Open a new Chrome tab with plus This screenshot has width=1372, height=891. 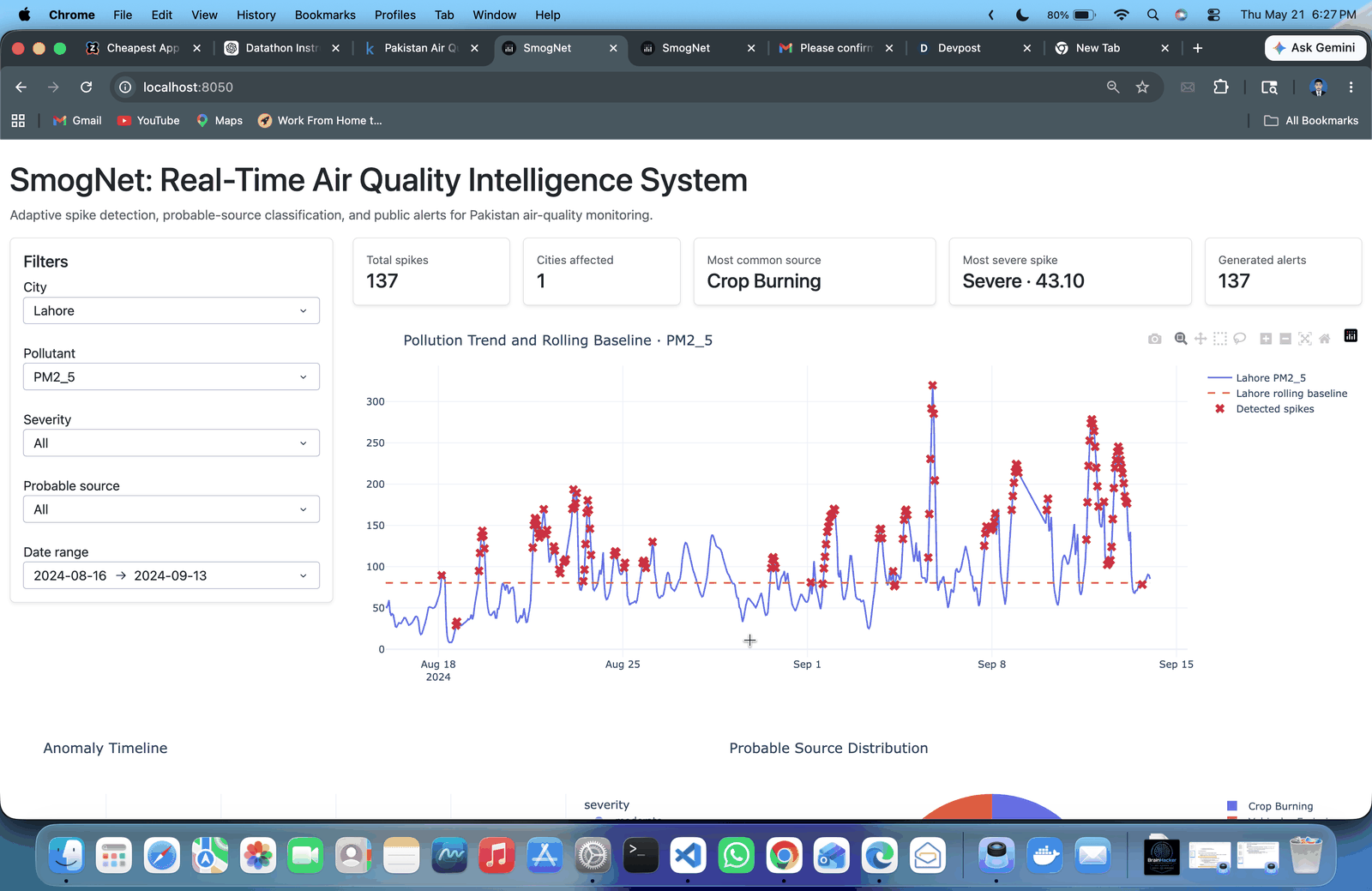[1197, 48]
